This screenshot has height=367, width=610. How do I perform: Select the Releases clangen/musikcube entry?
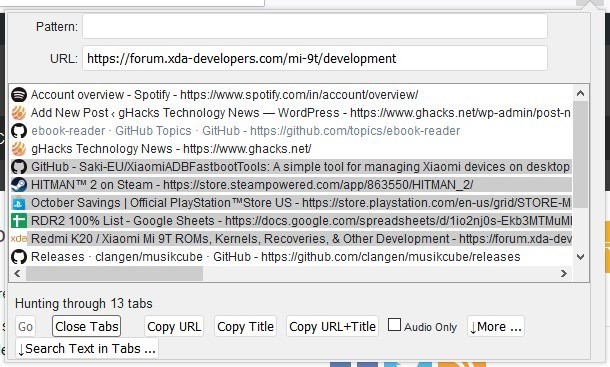(x=291, y=256)
